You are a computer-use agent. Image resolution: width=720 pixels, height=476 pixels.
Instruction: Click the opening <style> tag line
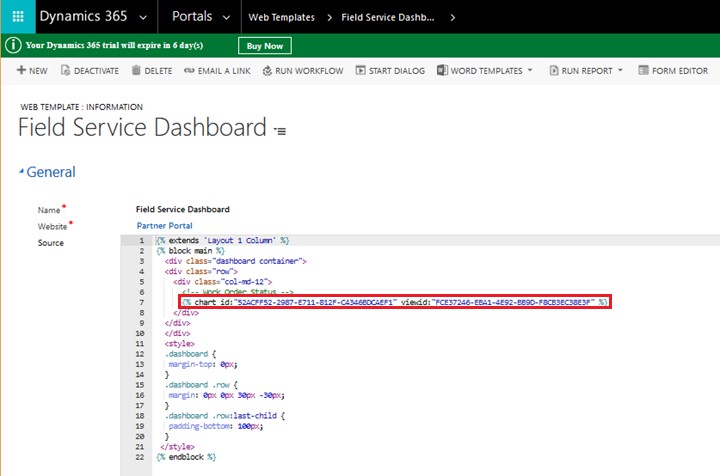click(x=180, y=343)
